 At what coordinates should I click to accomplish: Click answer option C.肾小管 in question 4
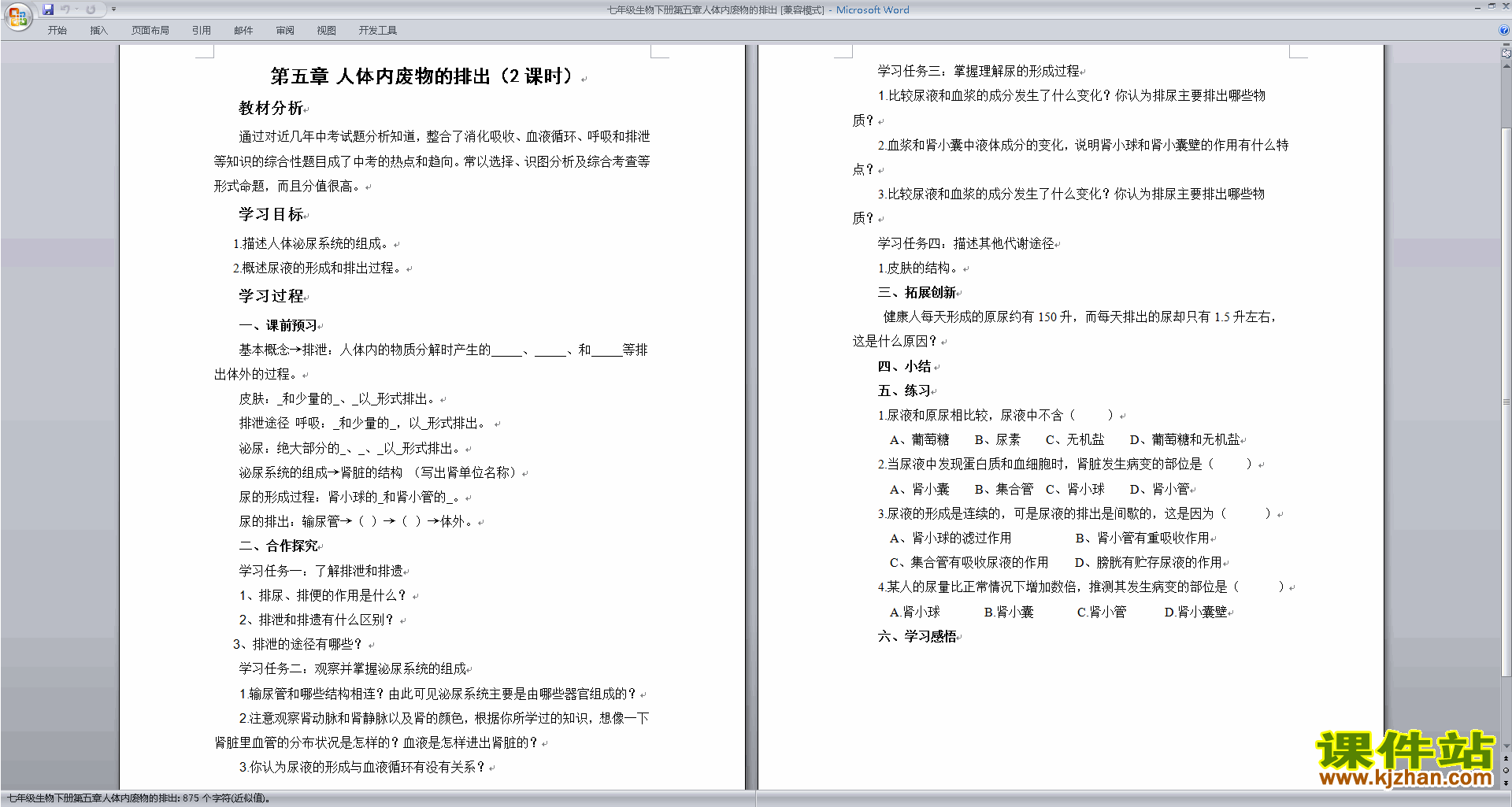click(1102, 612)
